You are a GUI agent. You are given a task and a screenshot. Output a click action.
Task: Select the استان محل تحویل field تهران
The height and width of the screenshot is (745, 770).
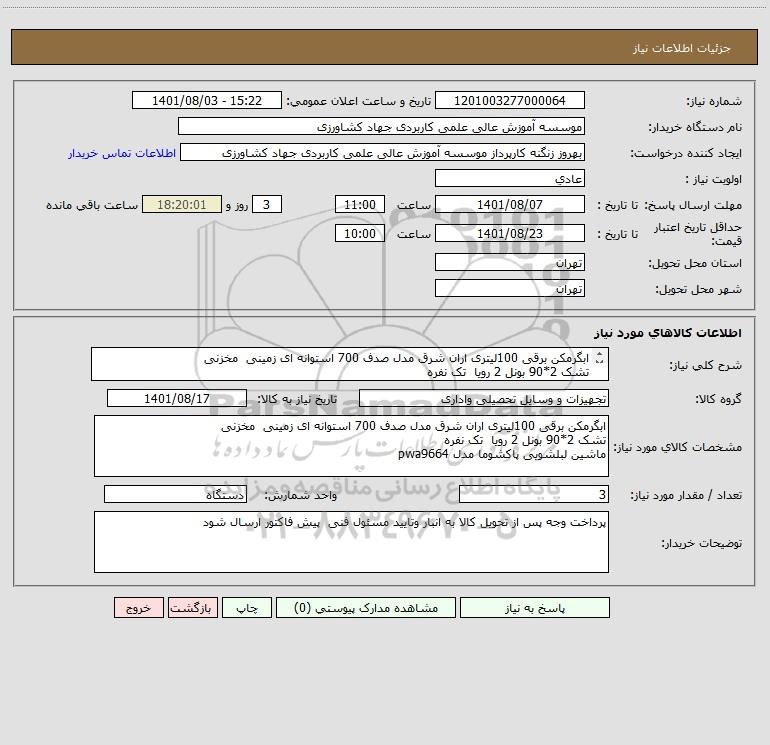tap(510, 262)
